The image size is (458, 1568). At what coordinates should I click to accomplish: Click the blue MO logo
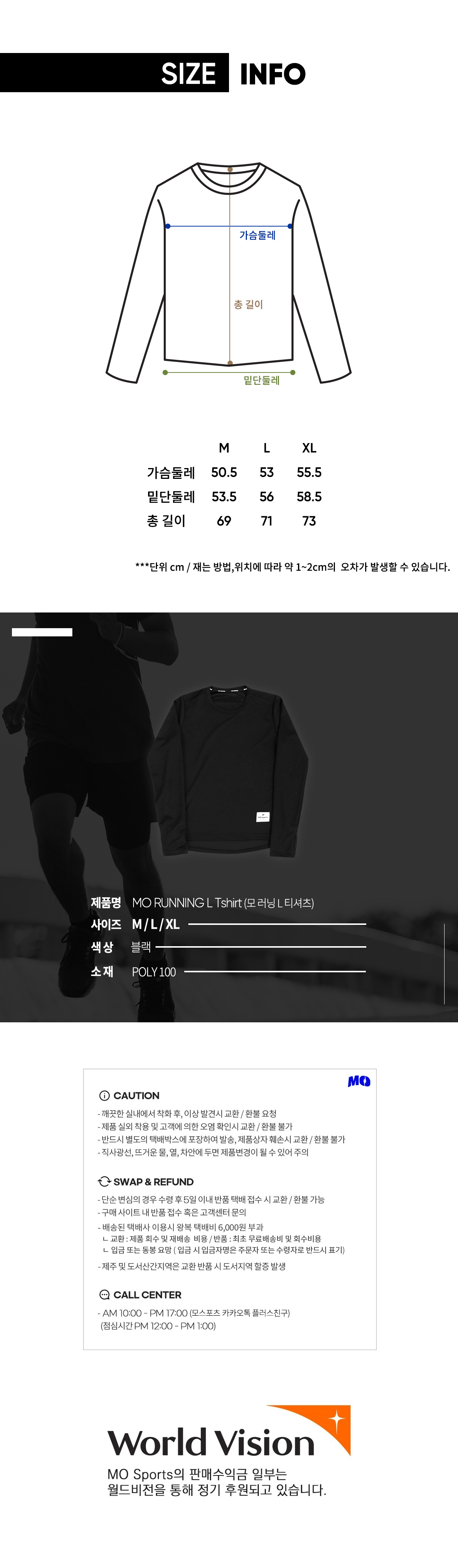(359, 1081)
